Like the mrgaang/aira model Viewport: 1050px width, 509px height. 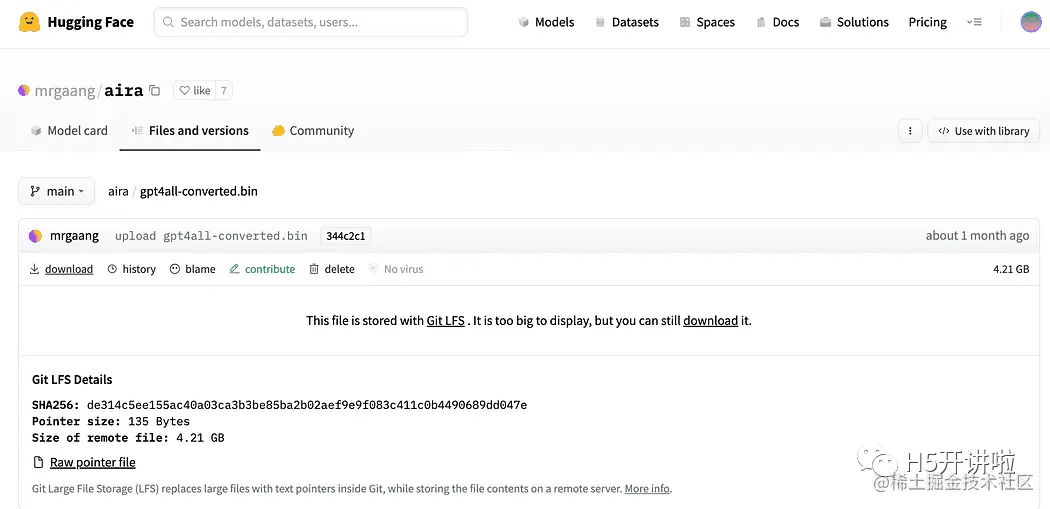pyautogui.click(x=194, y=90)
